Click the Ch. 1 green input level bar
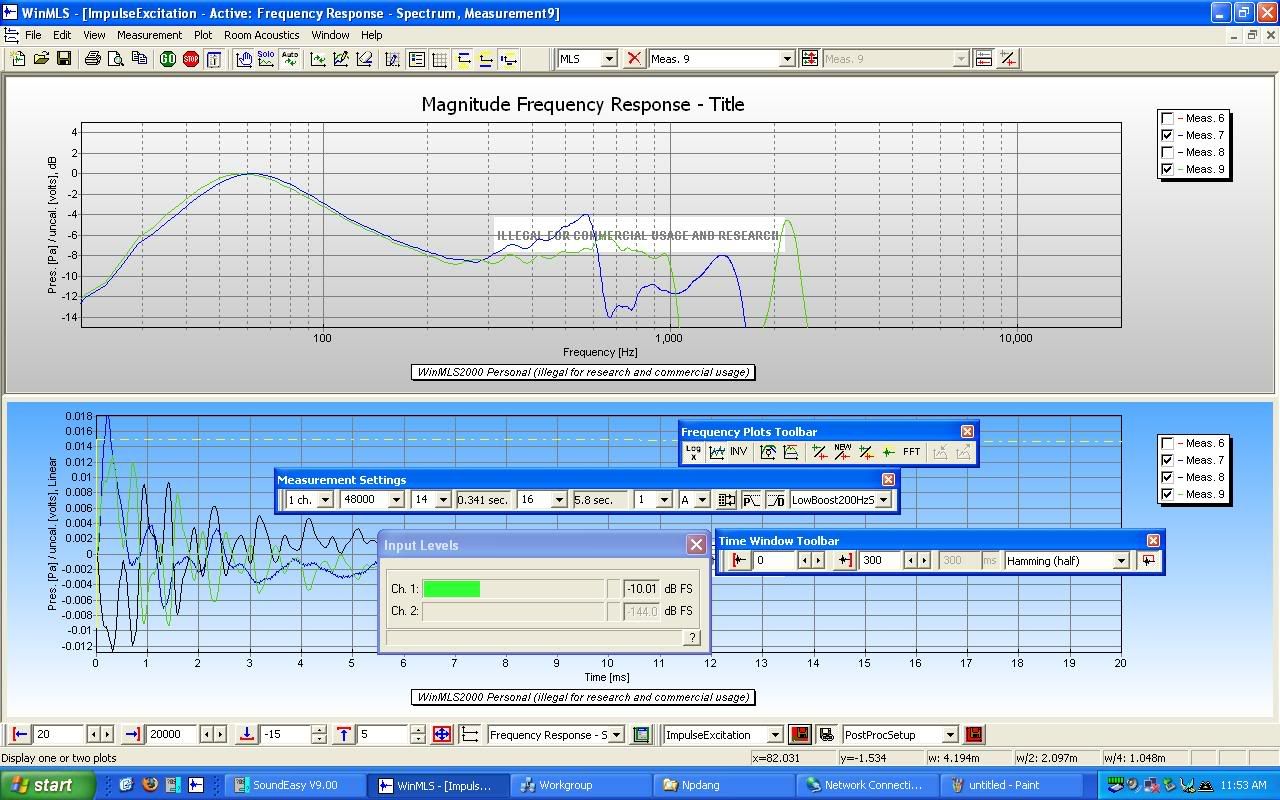Viewport: 1280px width, 800px height. pyautogui.click(x=451, y=589)
